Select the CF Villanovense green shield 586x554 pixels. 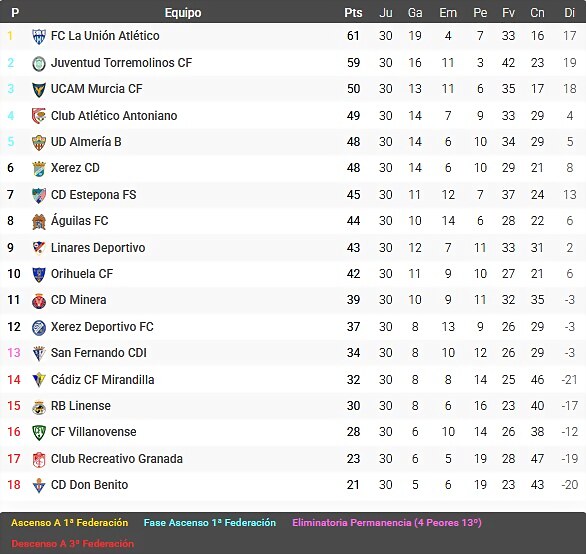39,433
